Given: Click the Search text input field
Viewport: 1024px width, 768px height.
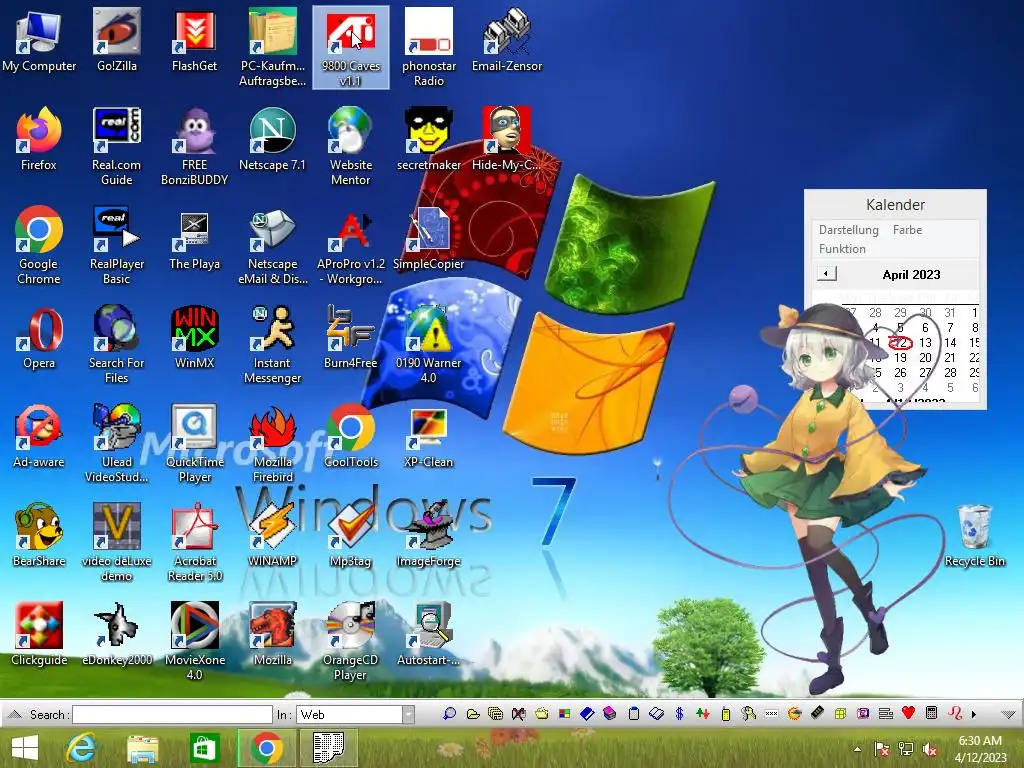Looking at the screenshot, I should pyautogui.click(x=172, y=714).
